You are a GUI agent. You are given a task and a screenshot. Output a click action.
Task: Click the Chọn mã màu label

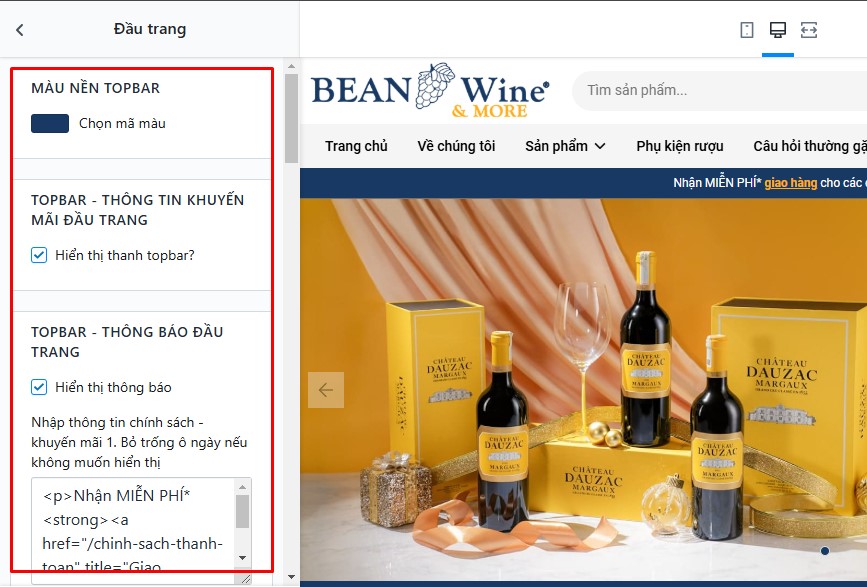click(122, 123)
